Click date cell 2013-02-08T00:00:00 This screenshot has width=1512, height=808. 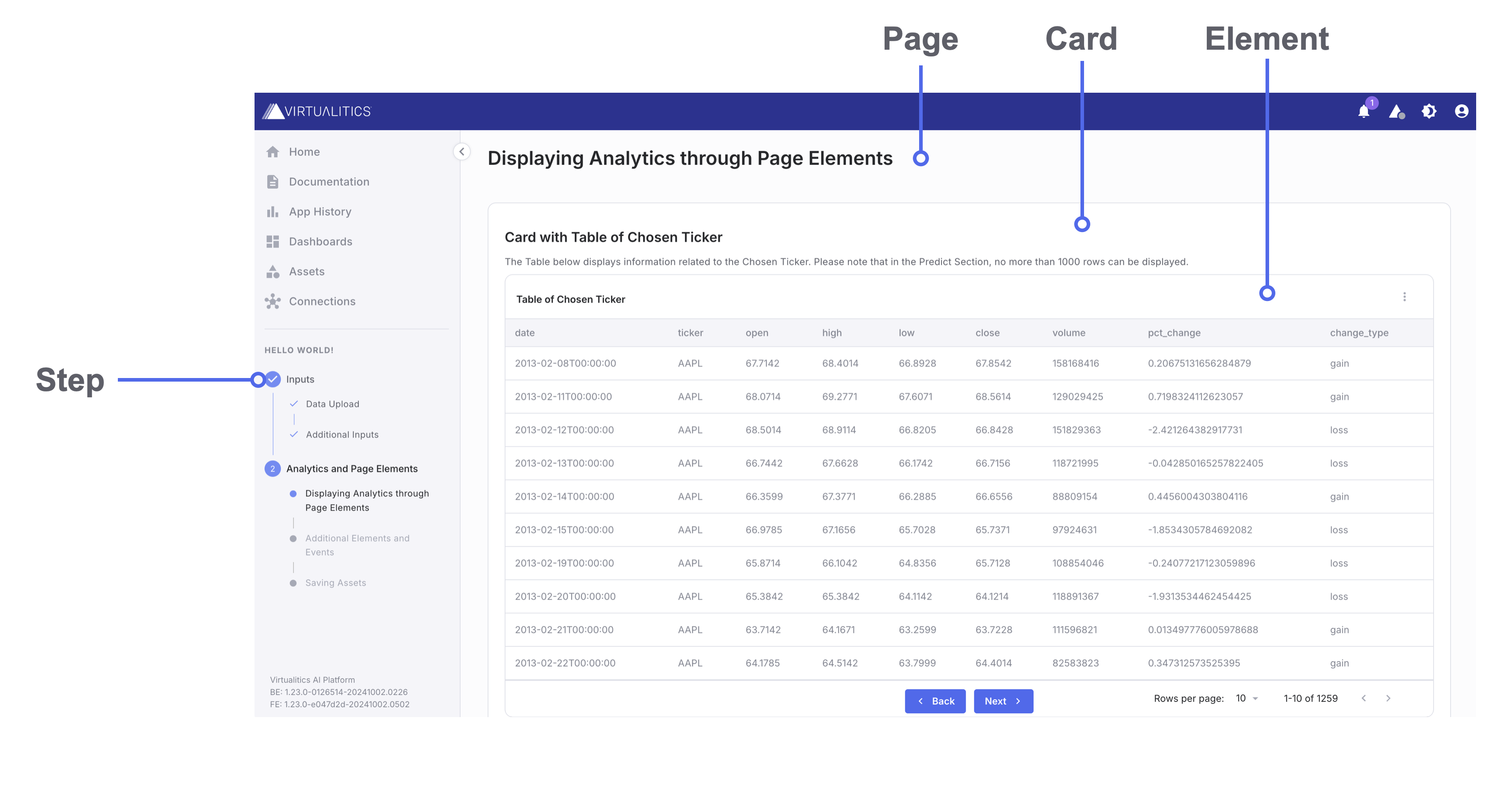(565, 363)
